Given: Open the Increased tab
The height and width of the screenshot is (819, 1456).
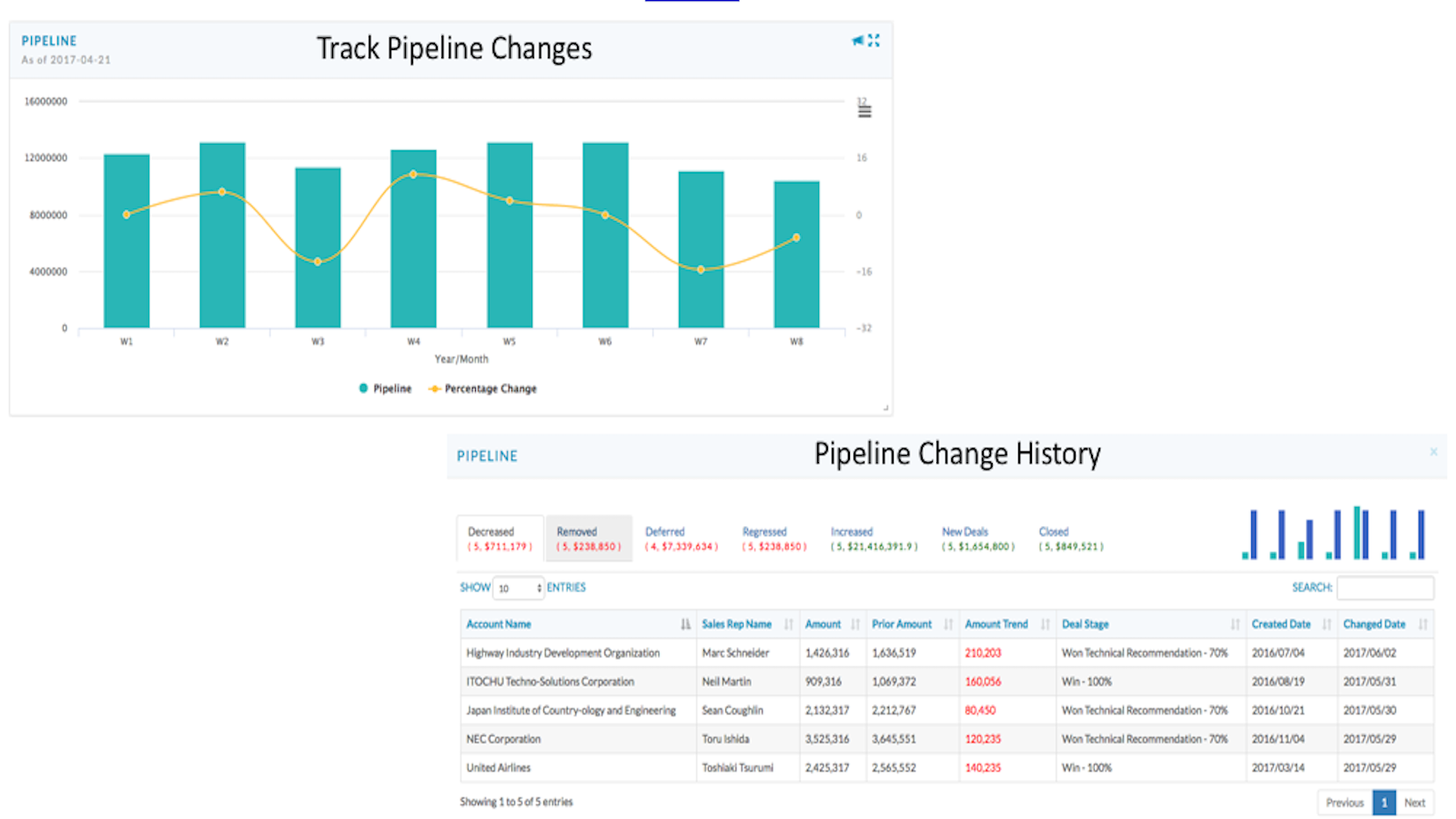Looking at the screenshot, I should pos(874,539).
